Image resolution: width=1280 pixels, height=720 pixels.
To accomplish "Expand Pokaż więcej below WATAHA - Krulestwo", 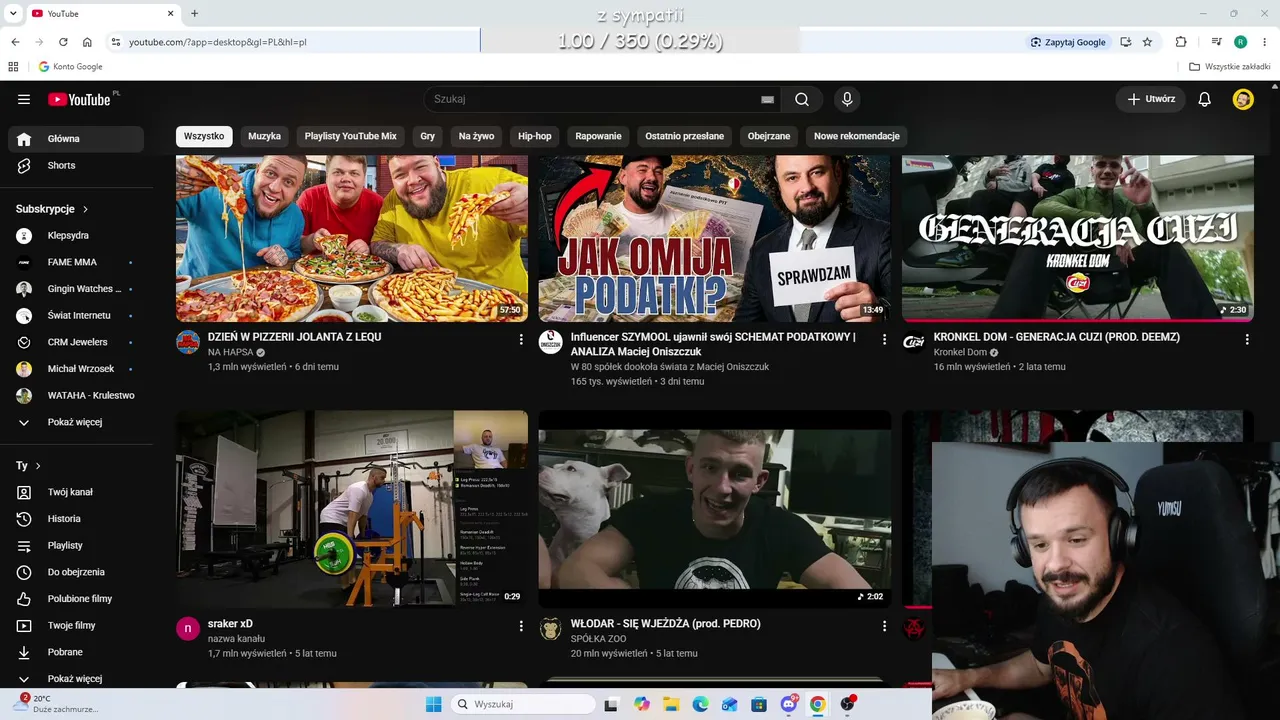I will tap(76, 422).
